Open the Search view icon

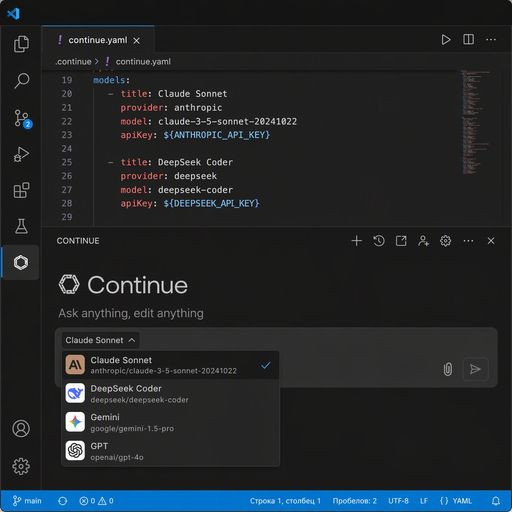point(21,80)
